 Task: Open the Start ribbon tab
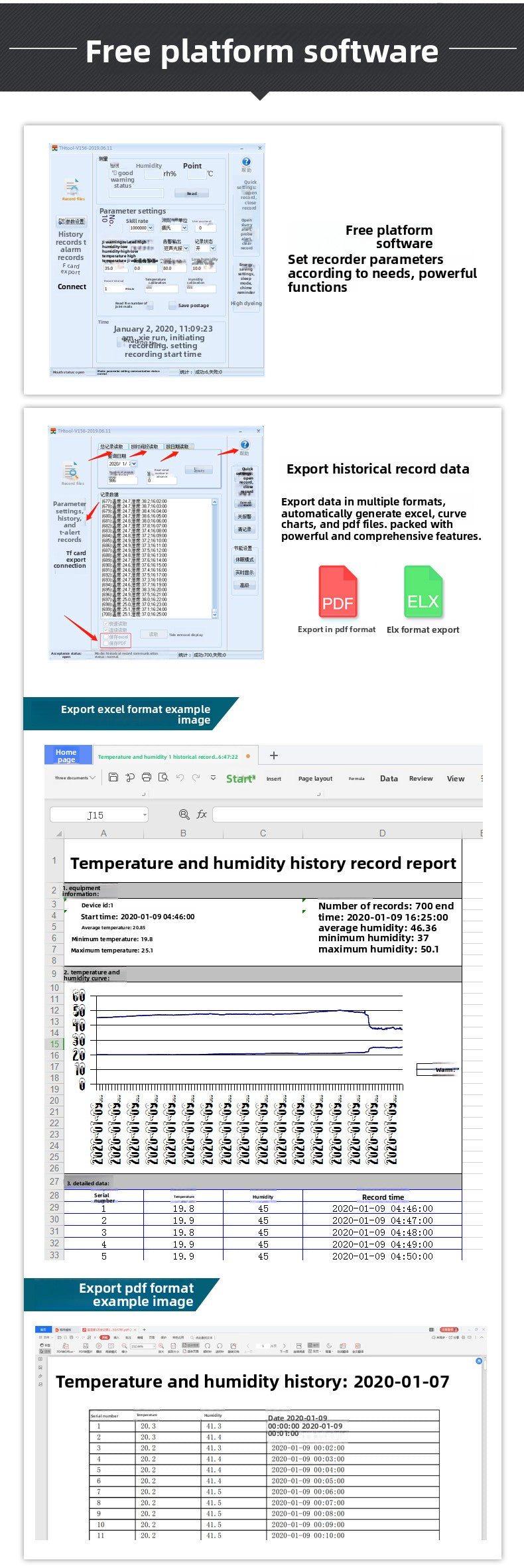click(240, 779)
